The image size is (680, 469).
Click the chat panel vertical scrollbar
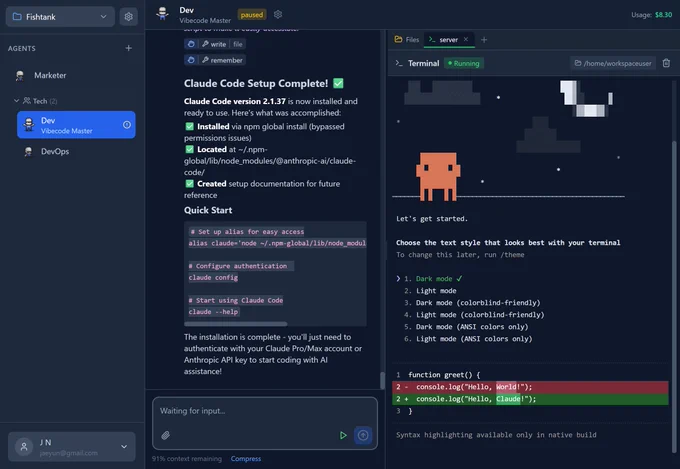[x=382, y=380]
